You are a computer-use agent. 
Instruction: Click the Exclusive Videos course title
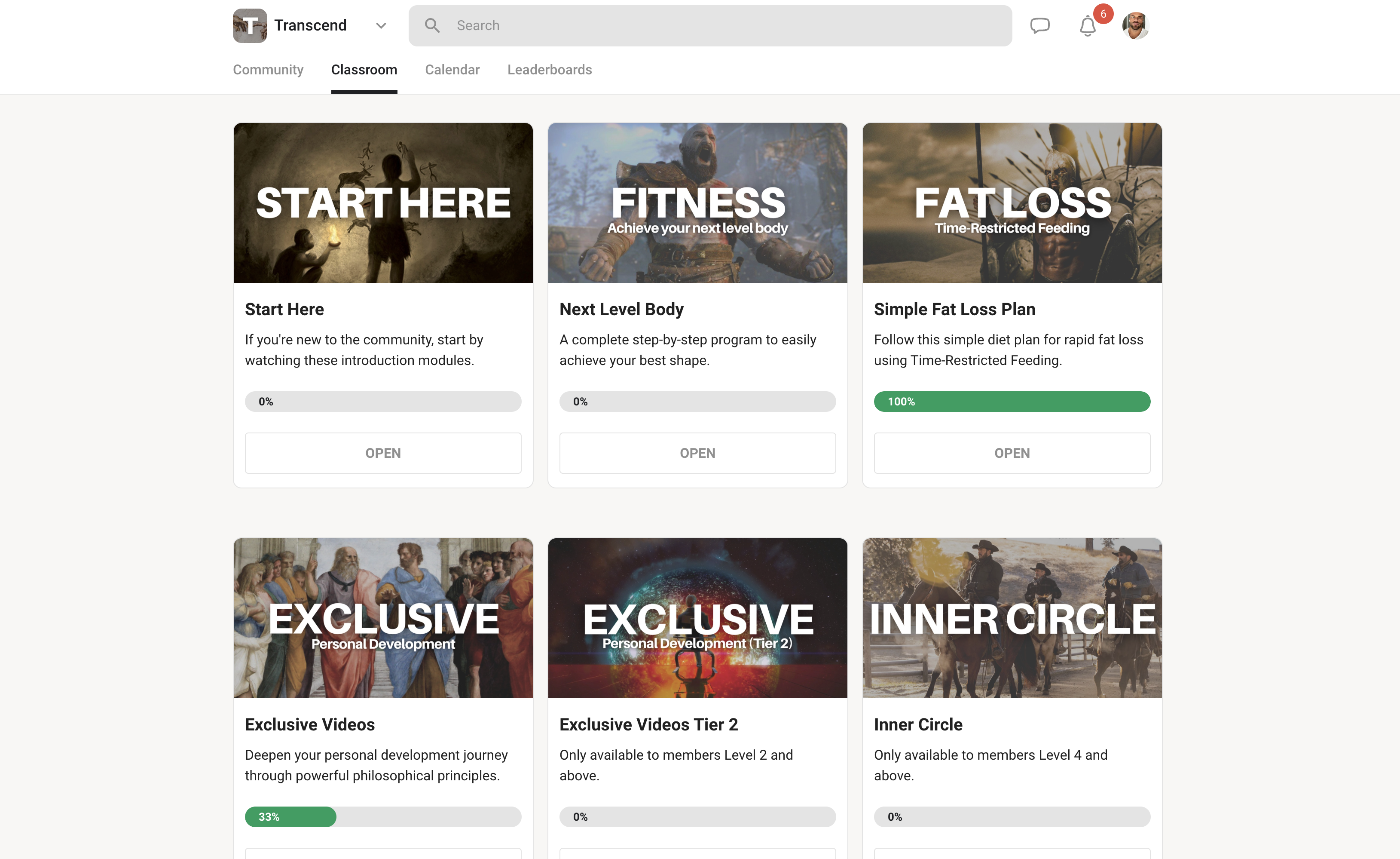point(310,725)
